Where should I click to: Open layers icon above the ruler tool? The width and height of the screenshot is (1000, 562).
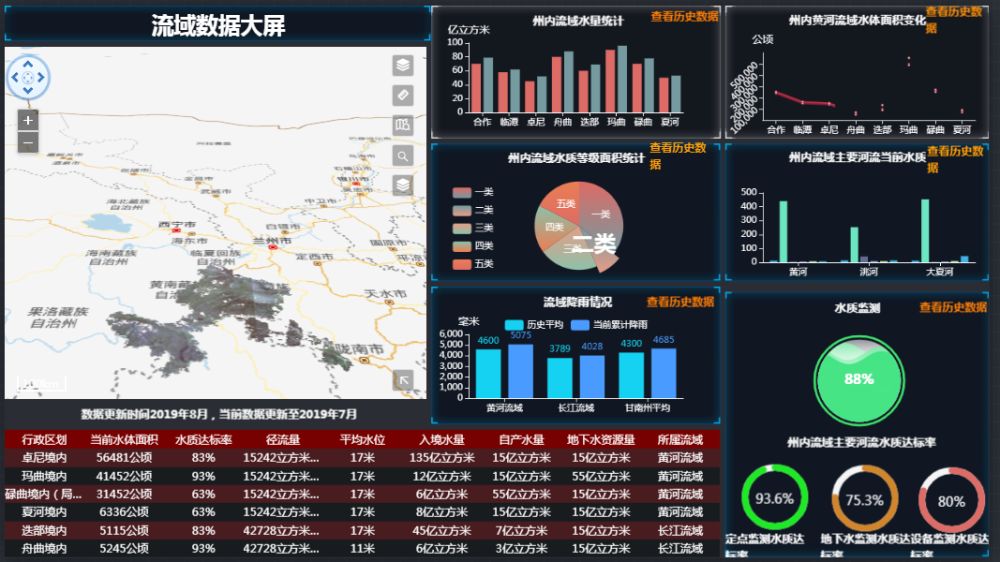(x=402, y=65)
